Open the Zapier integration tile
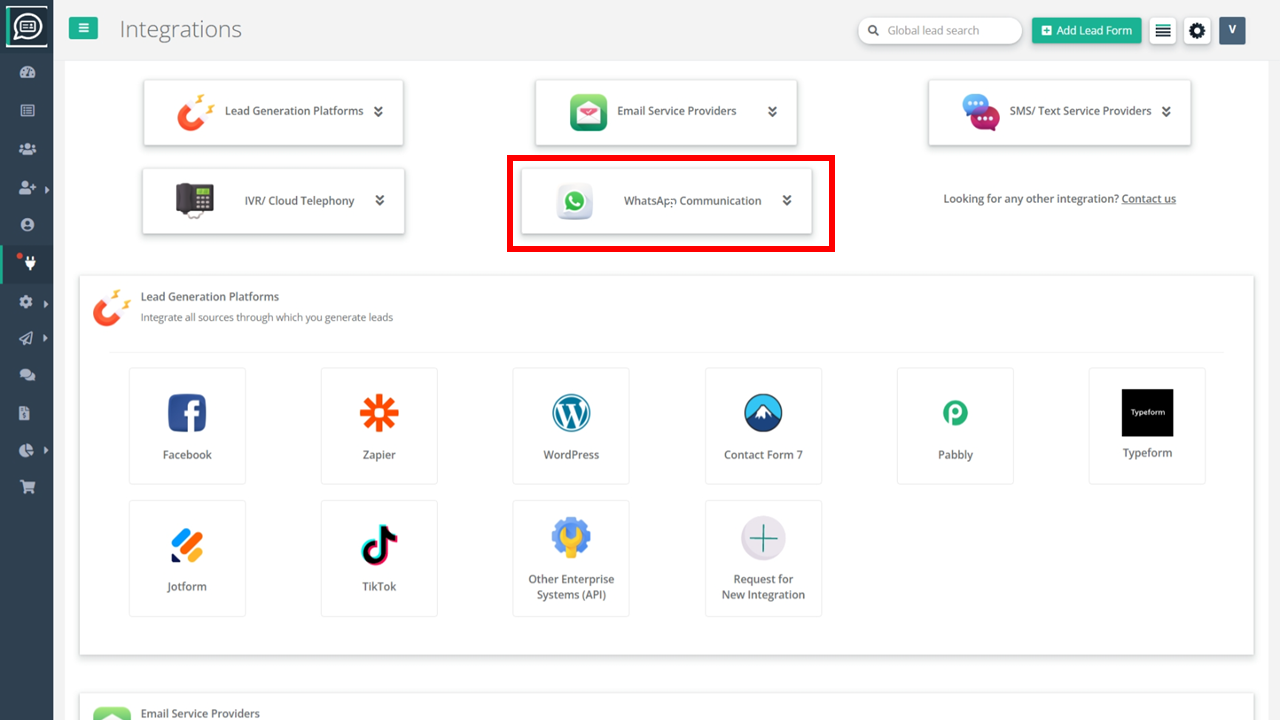This screenshot has height=720, width=1280. [379, 426]
